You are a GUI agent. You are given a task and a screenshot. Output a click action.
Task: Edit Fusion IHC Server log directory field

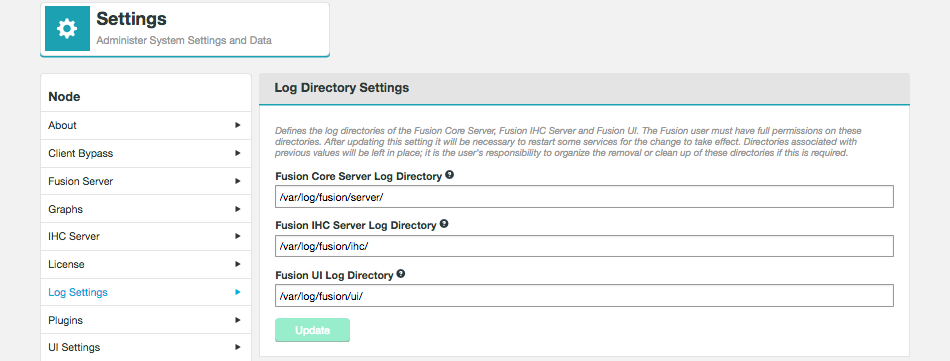(584, 246)
